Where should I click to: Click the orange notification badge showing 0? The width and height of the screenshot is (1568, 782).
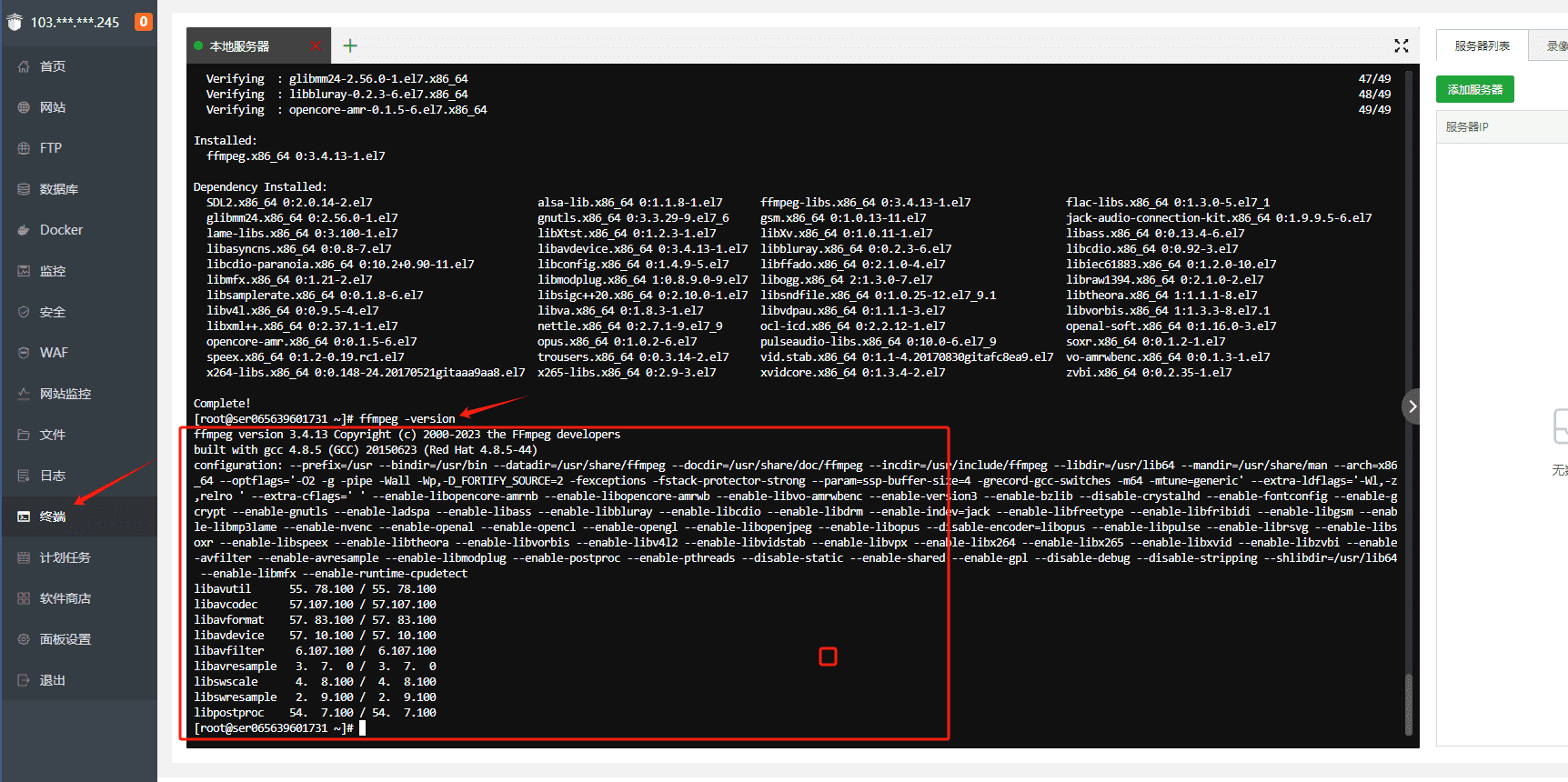click(x=144, y=21)
